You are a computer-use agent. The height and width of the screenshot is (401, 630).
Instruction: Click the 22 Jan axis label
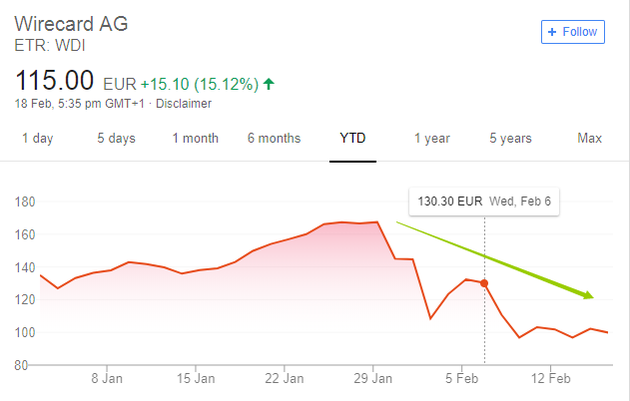point(285,380)
